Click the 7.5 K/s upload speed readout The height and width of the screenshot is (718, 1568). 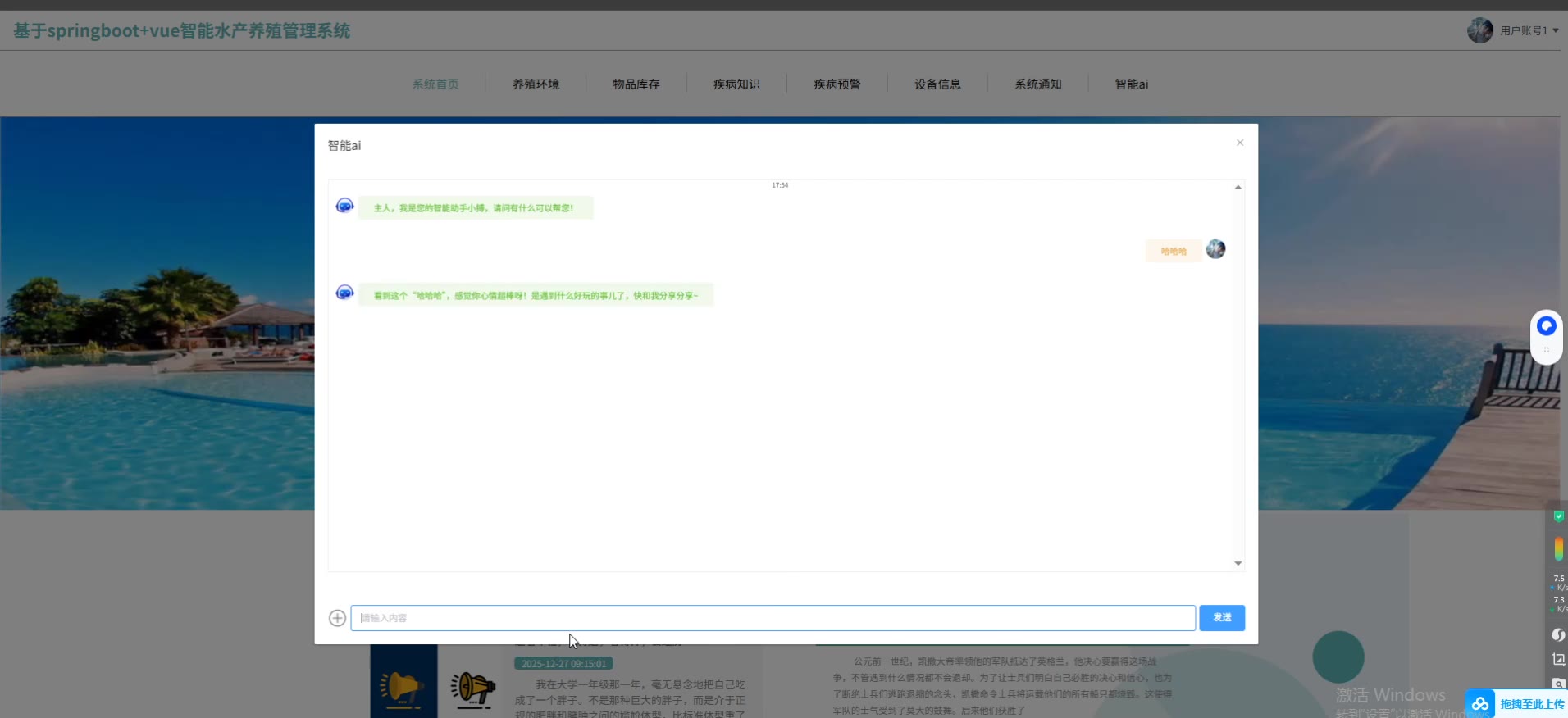tap(1558, 583)
